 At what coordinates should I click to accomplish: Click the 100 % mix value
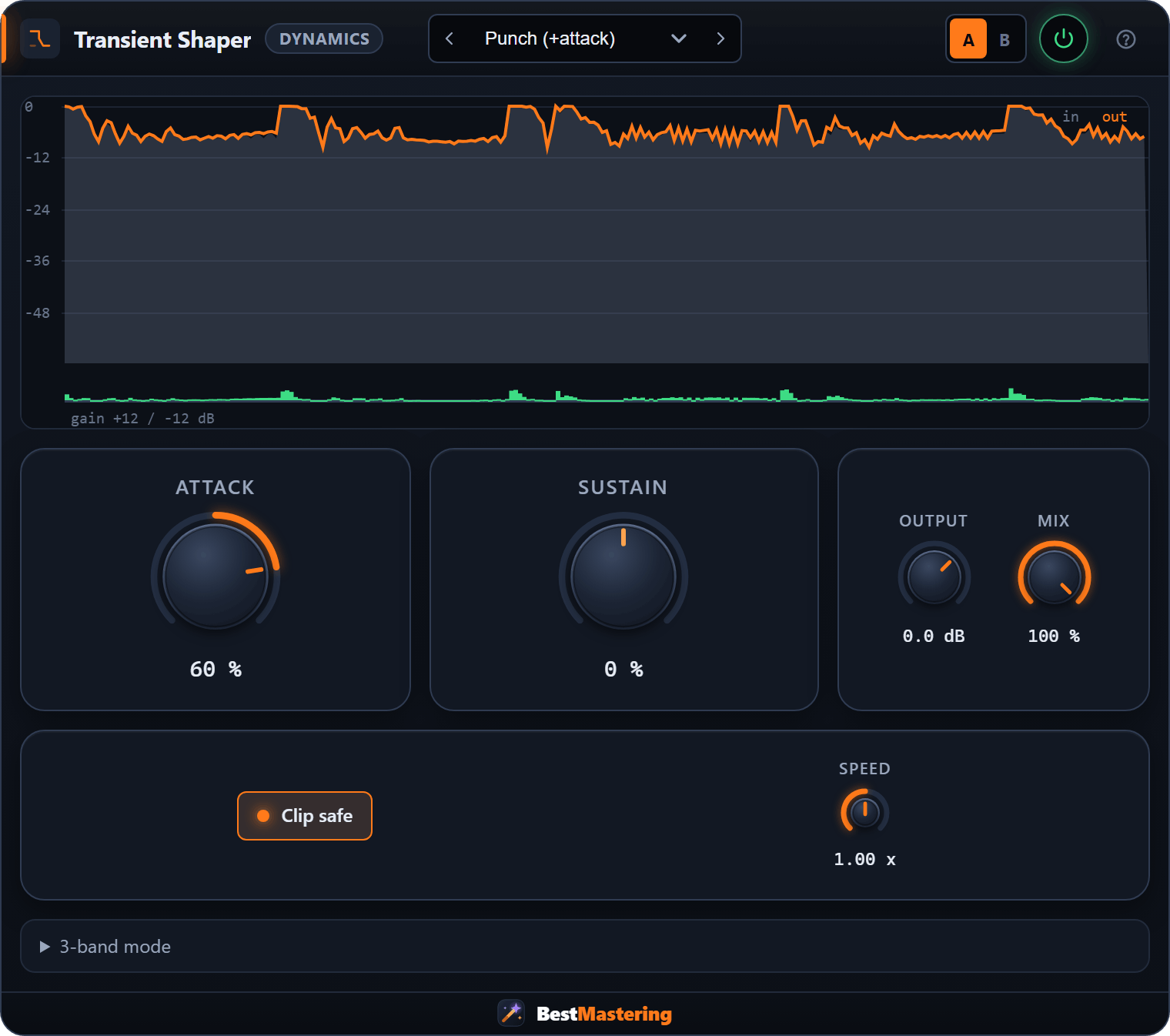(x=1054, y=636)
